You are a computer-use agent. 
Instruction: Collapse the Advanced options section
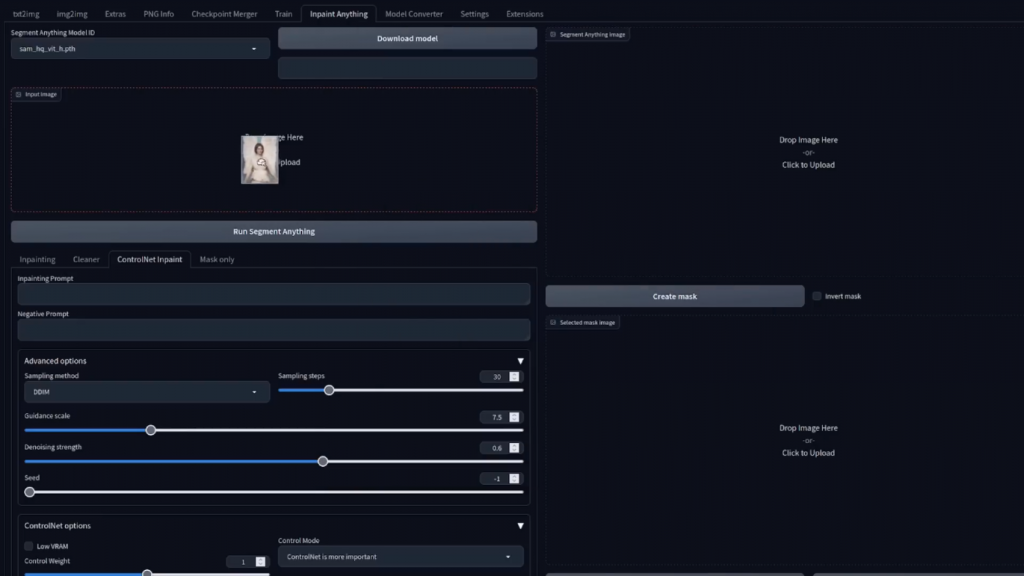[x=520, y=361]
